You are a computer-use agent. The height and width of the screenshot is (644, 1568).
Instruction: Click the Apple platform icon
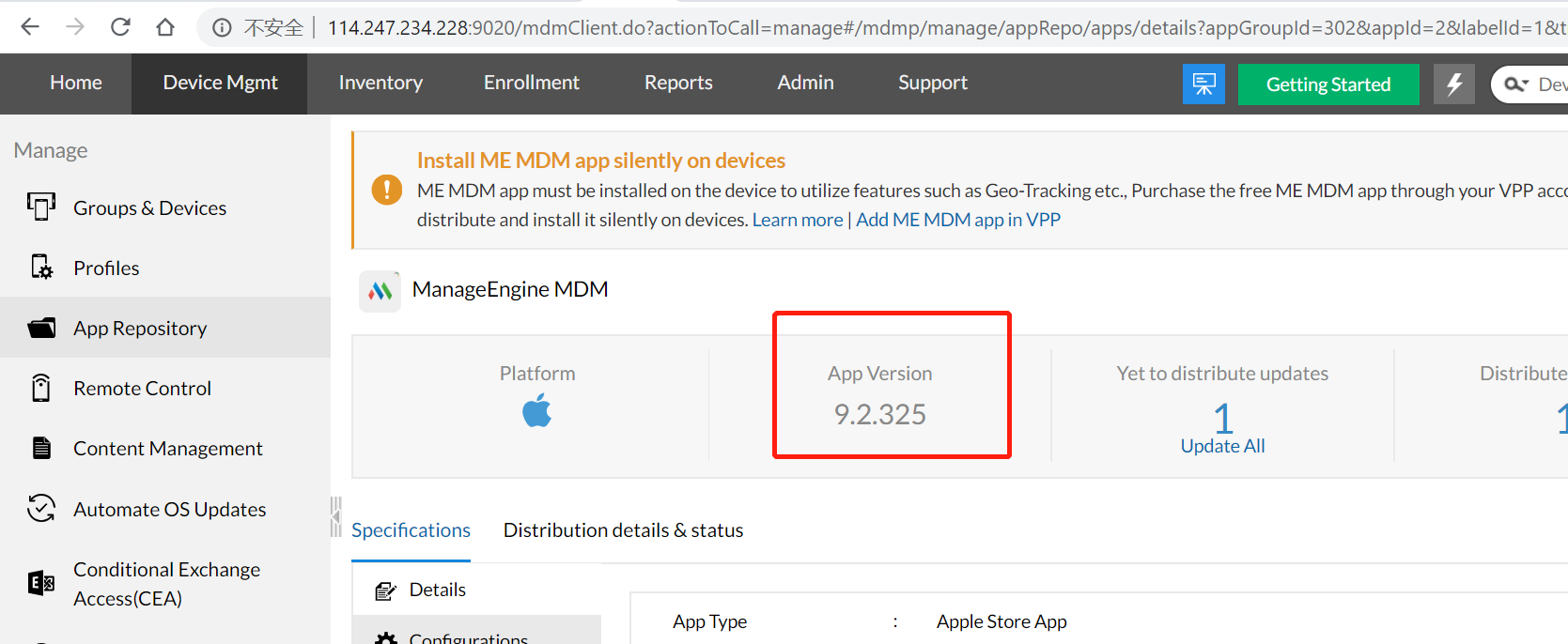[537, 412]
